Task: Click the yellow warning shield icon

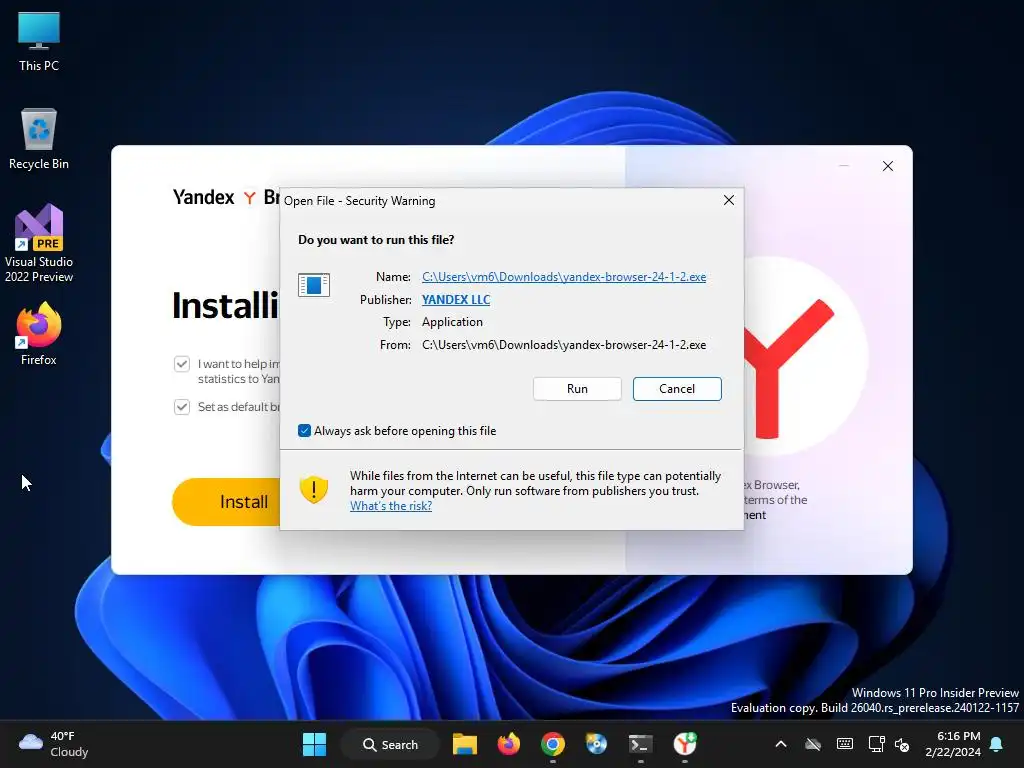Action: 313,489
